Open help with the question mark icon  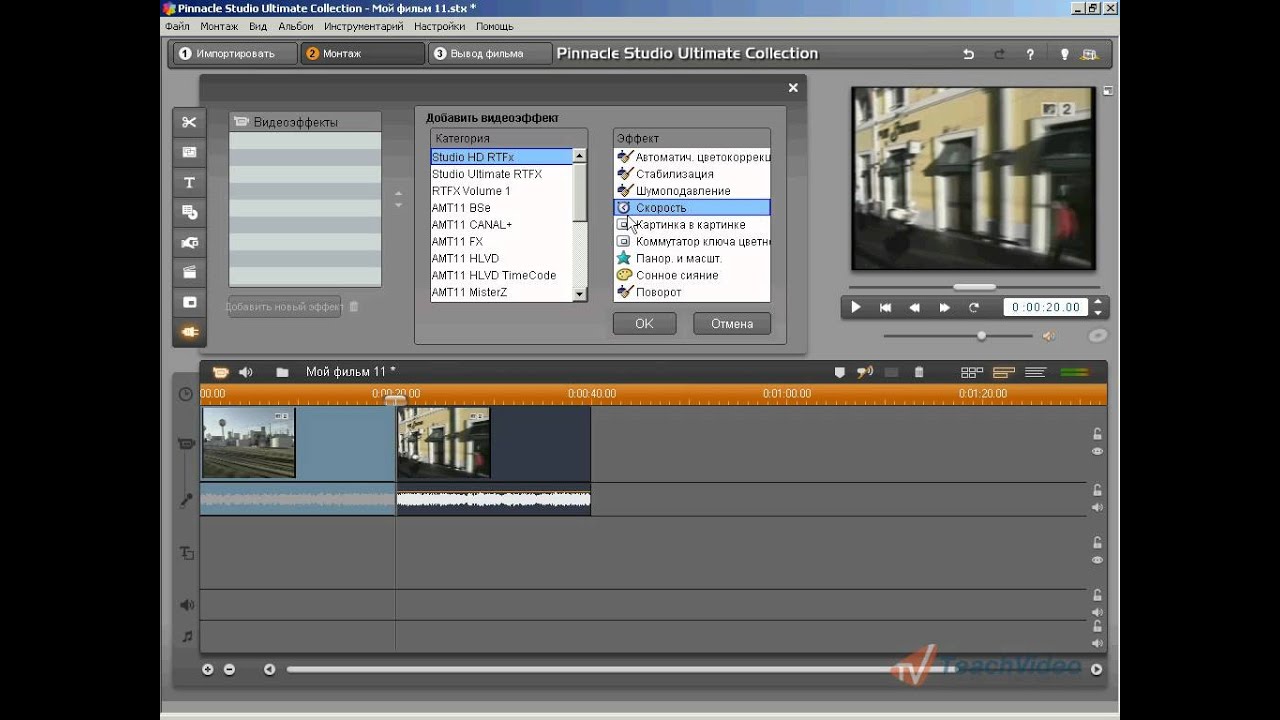pos(1030,54)
